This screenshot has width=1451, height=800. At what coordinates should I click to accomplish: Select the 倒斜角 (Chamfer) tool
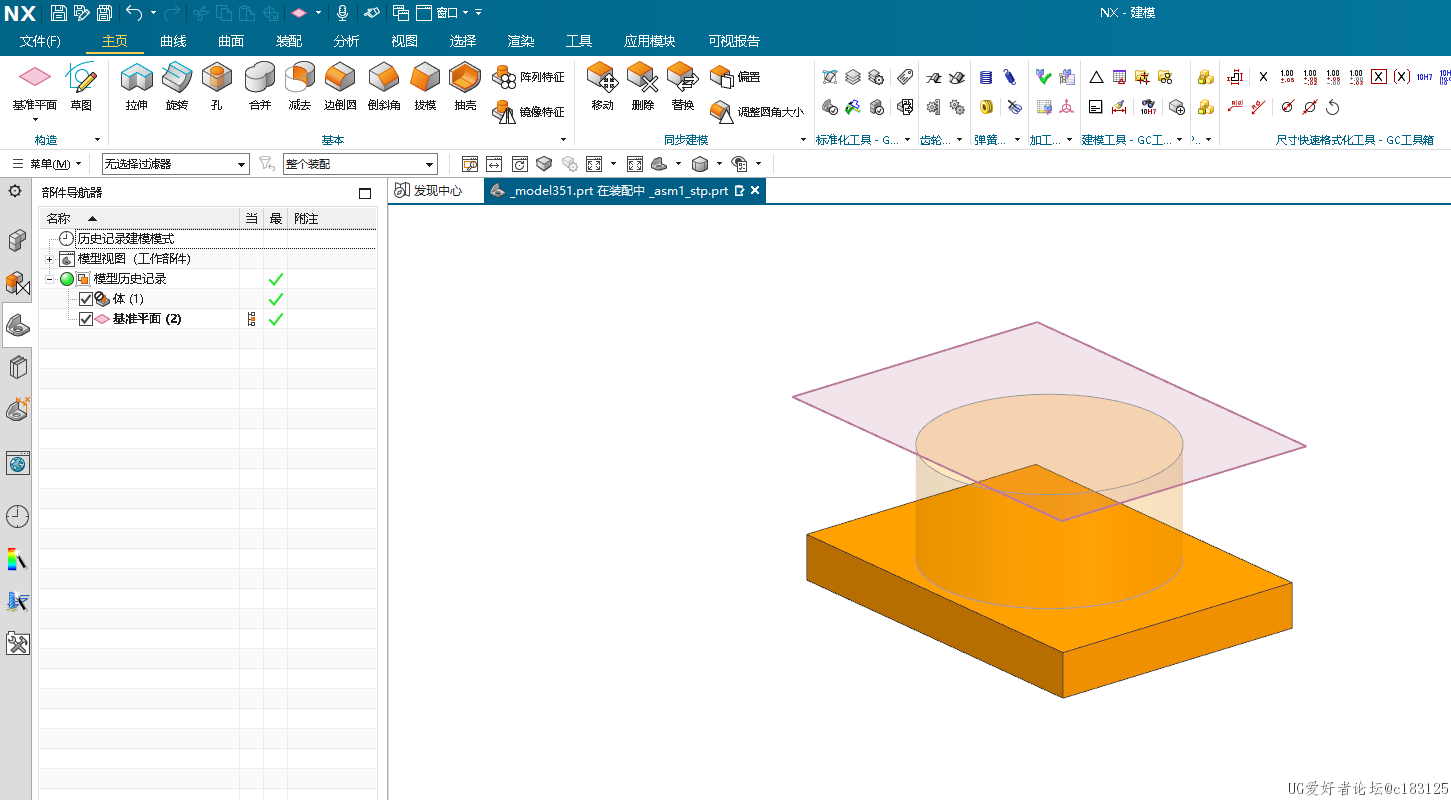click(384, 86)
